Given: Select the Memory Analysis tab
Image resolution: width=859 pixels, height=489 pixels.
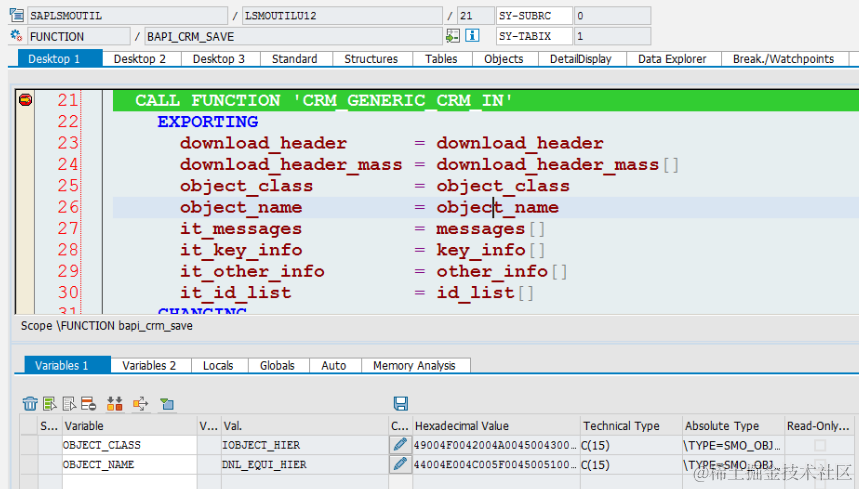Looking at the screenshot, I should pos(414,365).
